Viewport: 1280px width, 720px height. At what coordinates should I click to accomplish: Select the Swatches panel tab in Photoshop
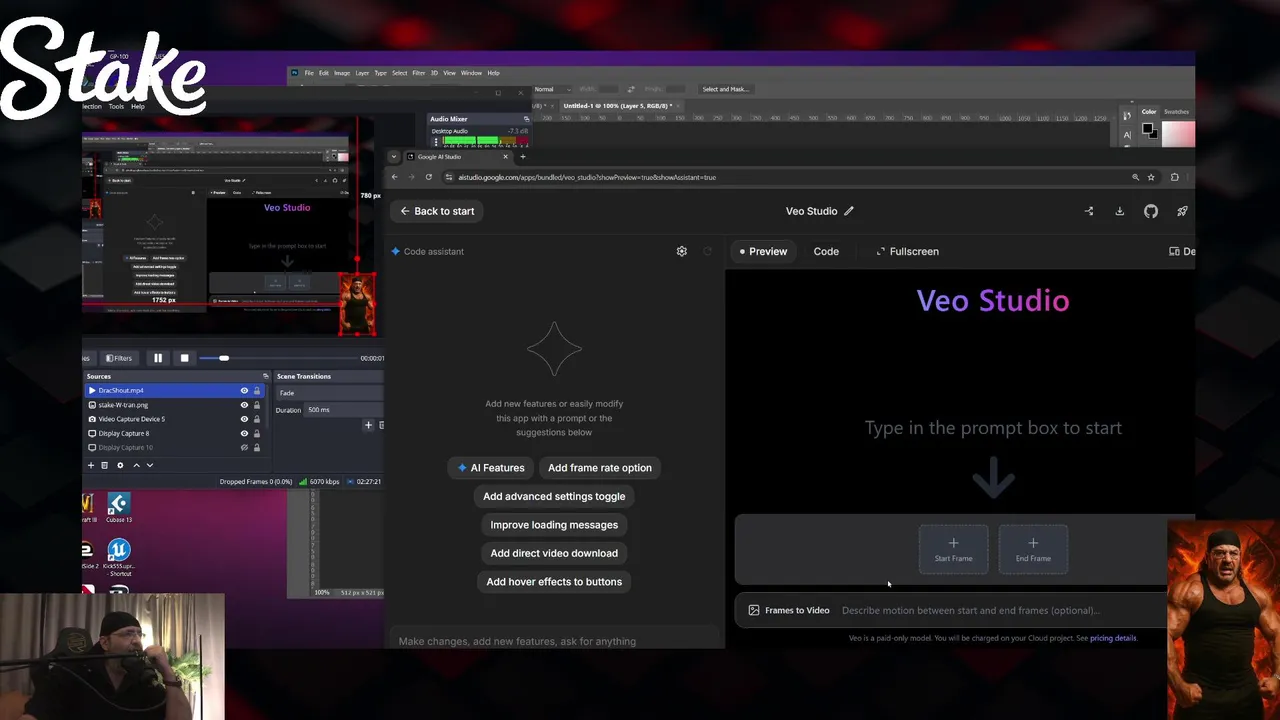tap(1177, 112)
